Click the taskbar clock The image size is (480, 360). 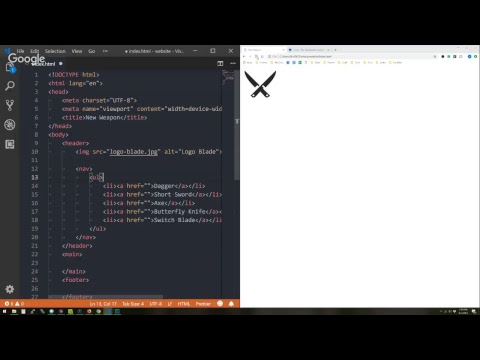(x=463, y=311)
